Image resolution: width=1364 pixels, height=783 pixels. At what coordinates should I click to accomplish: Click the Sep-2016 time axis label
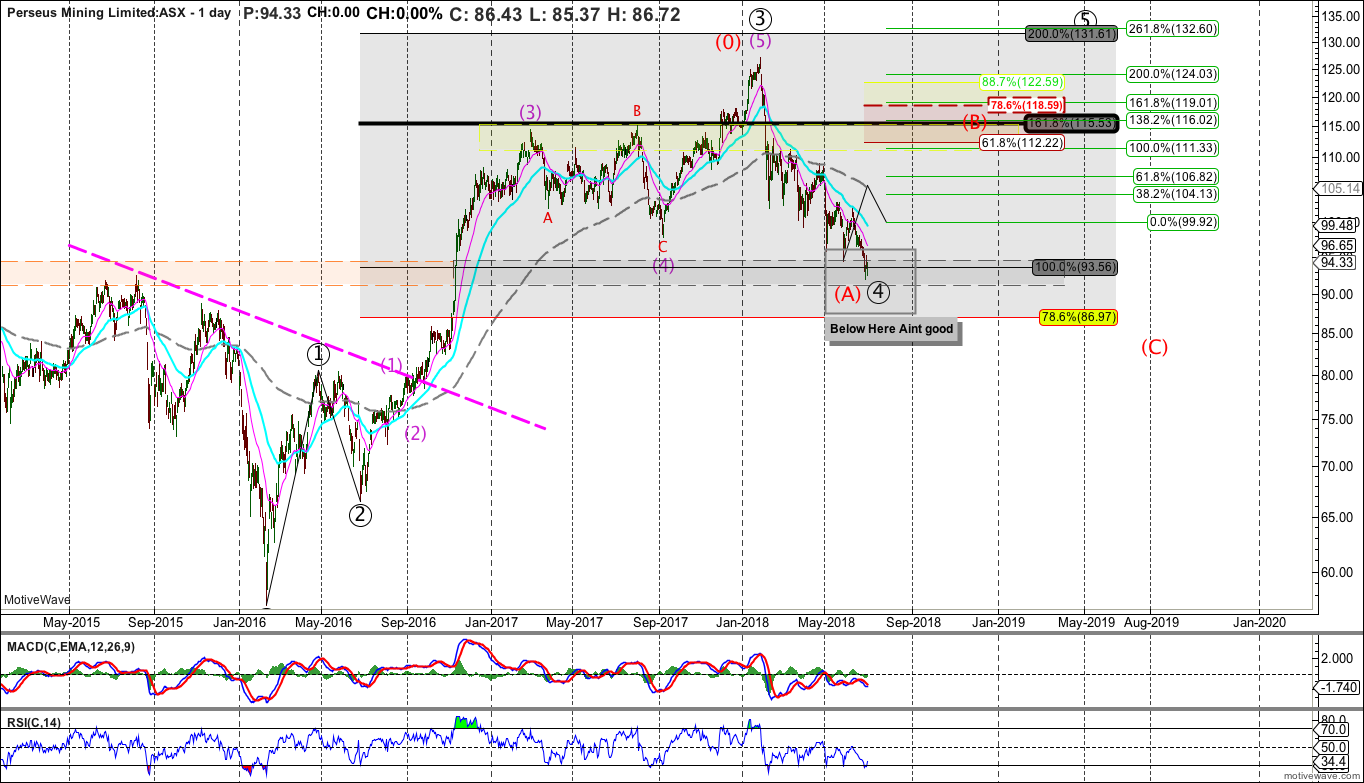406,622
